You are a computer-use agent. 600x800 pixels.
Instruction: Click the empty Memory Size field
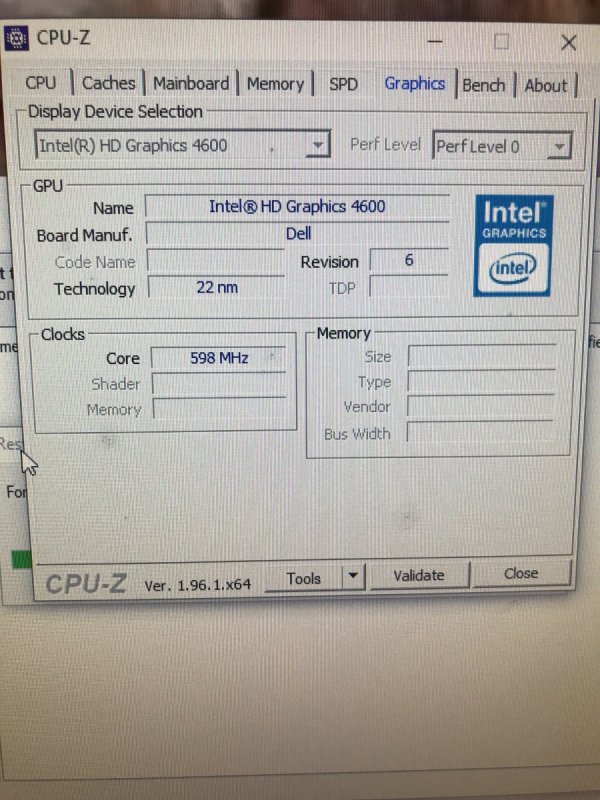pyautogui.click(x=482, y=356)
